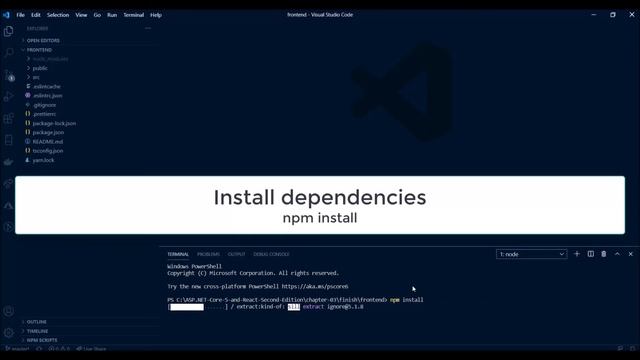Viewport: 640px width, 360px height.
Task: Switch to the DEBUG CONSOLE tab
Action: (x=271, y=254)
